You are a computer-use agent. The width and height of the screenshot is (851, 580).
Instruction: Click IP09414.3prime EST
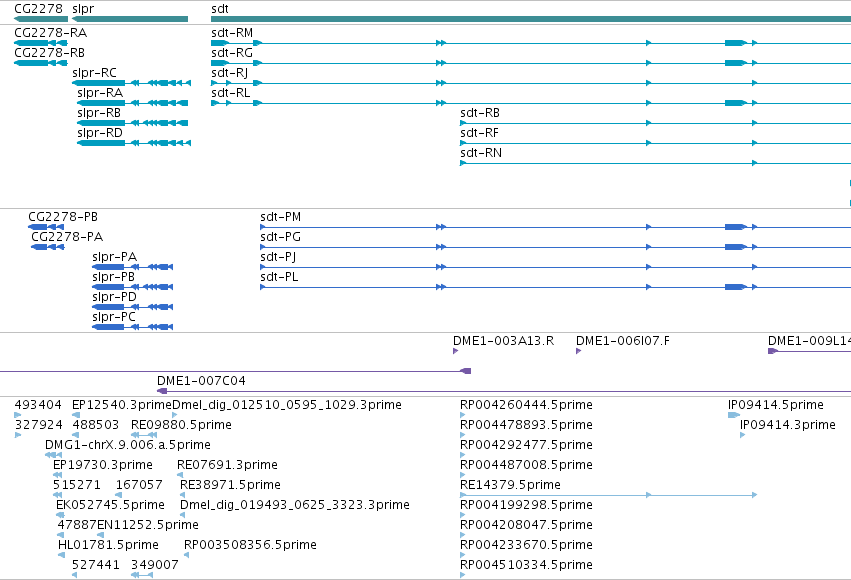coord(743,435)
